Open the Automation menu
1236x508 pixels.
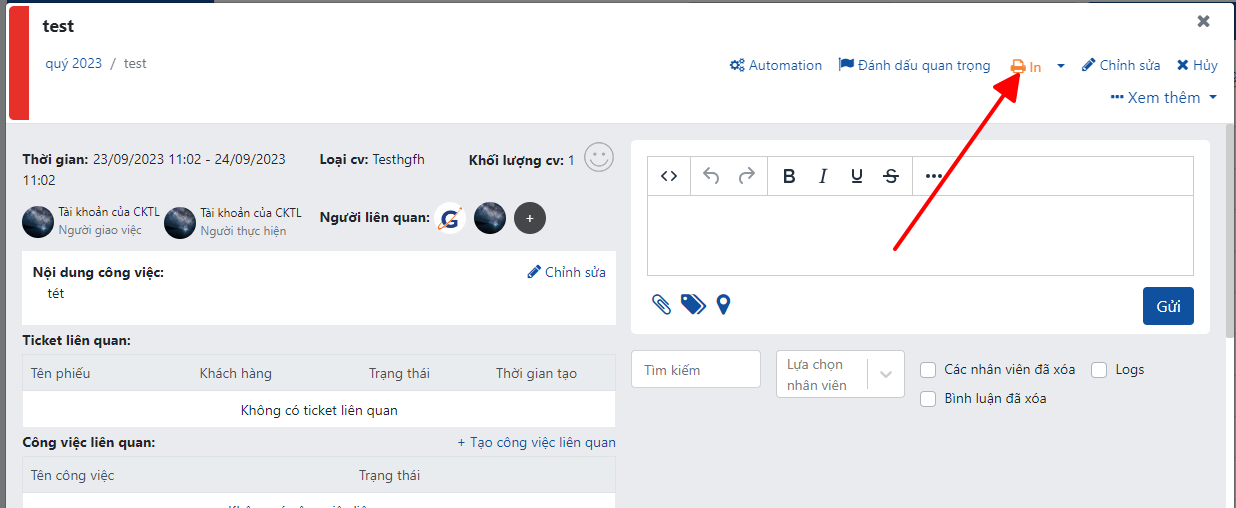coord(776,66)
